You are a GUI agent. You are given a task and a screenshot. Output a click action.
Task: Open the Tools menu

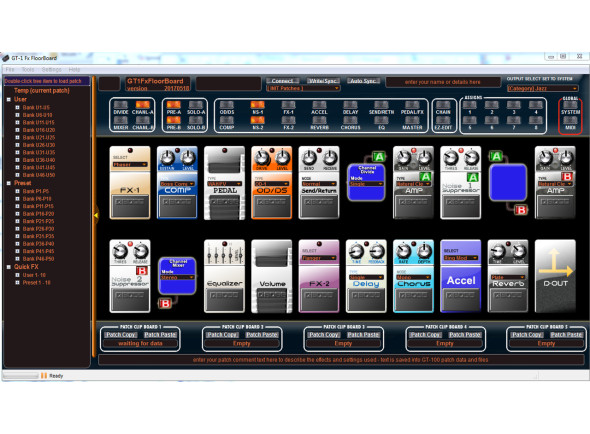point(28,70)
